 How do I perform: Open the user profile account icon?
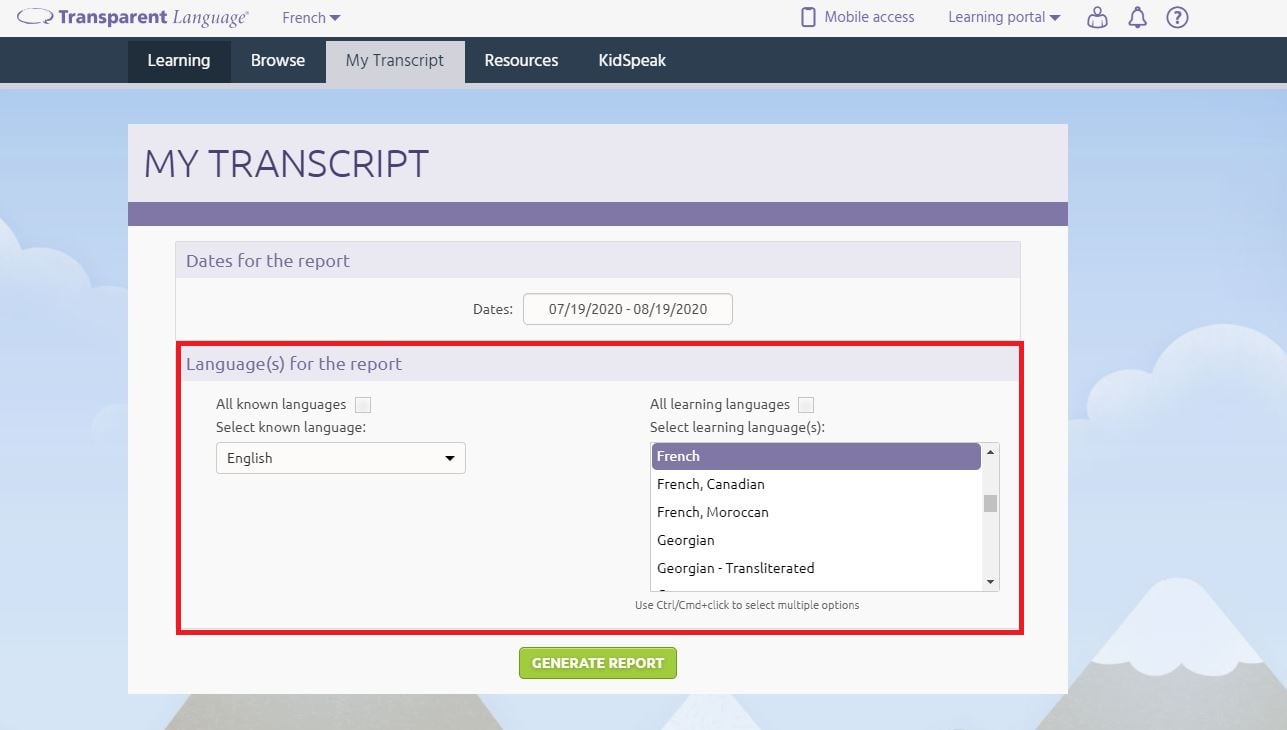(x=1097, y=17)
